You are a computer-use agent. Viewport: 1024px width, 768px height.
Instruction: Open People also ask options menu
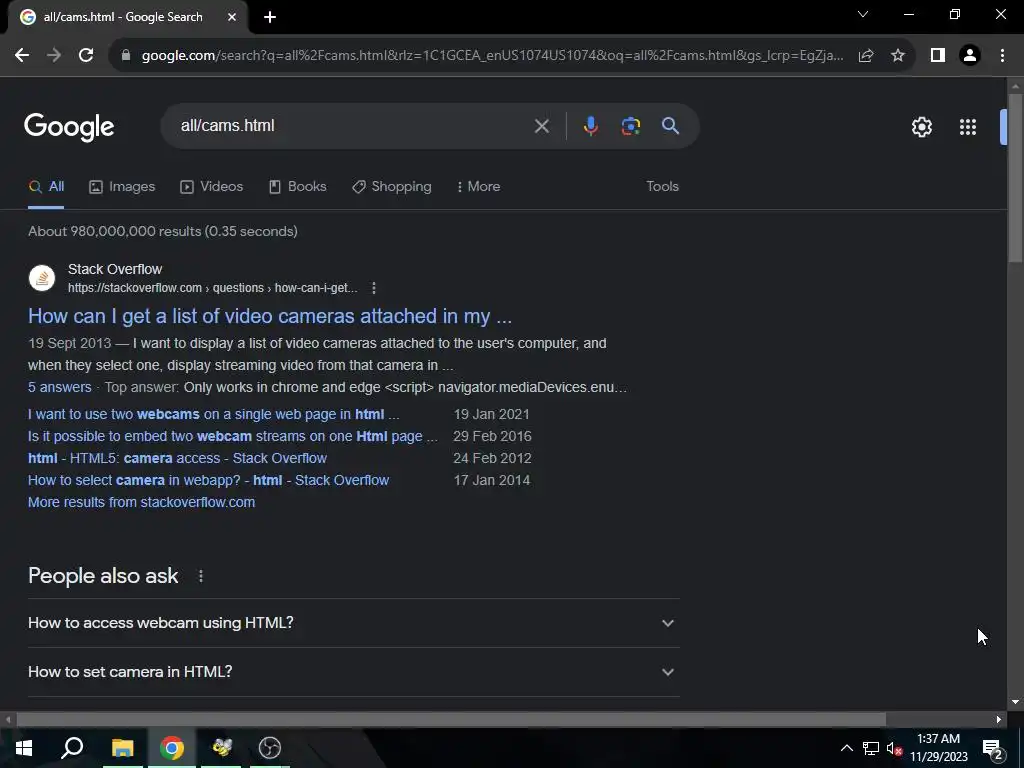pos(201,576)
